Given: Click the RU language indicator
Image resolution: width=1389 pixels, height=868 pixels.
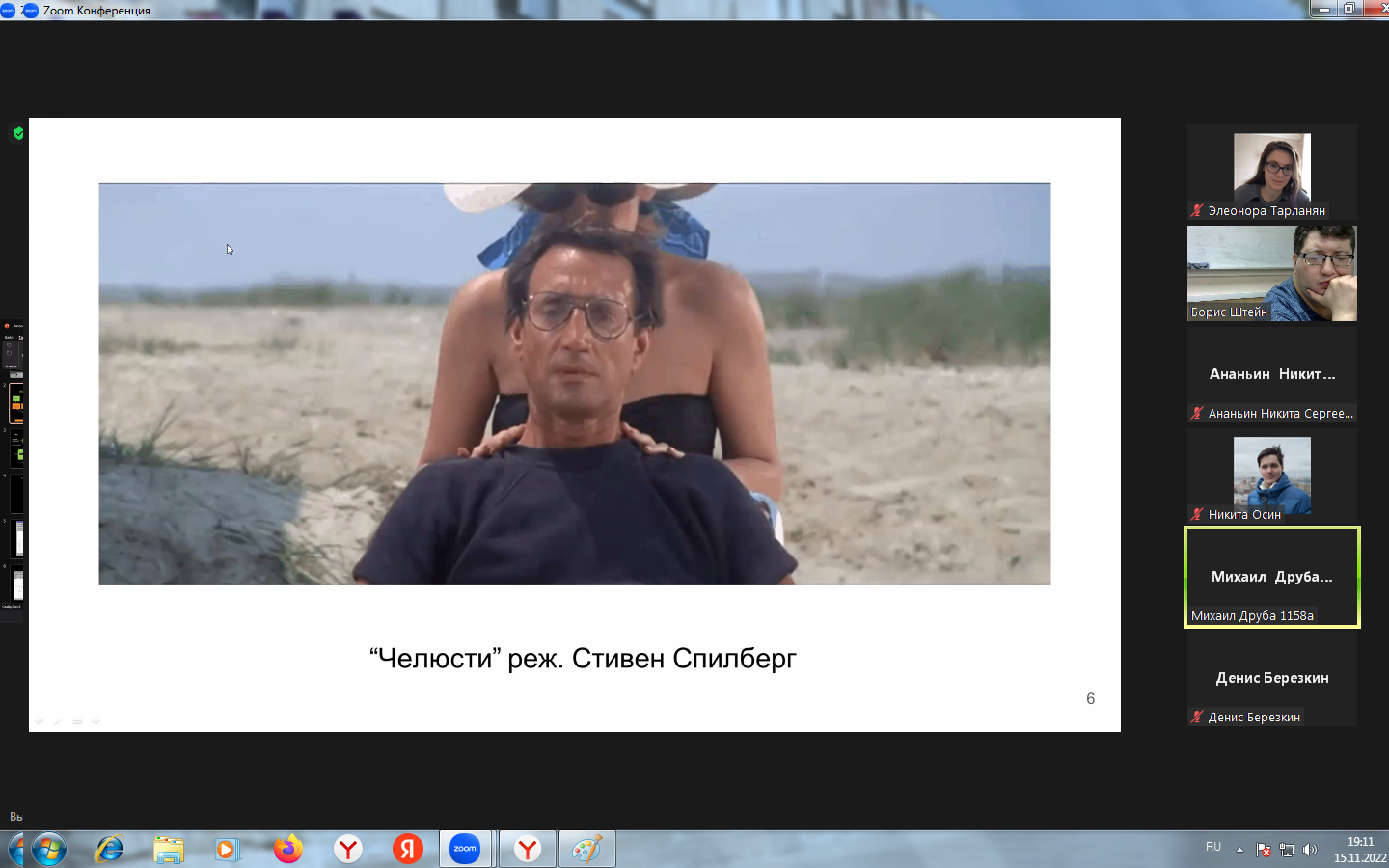Looking at the screenshot, I should 1213,847.
